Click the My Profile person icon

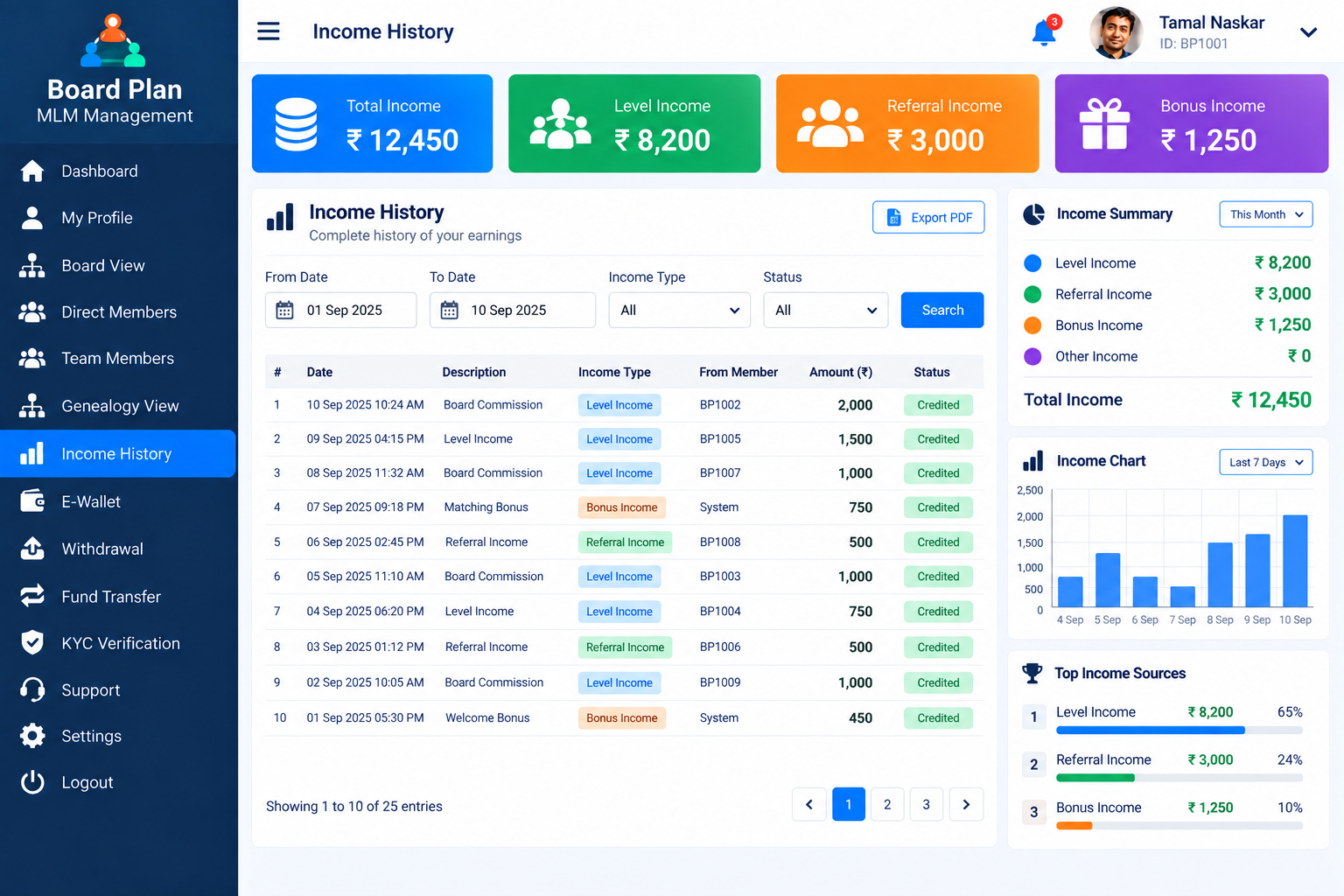[x=32, y=218]
